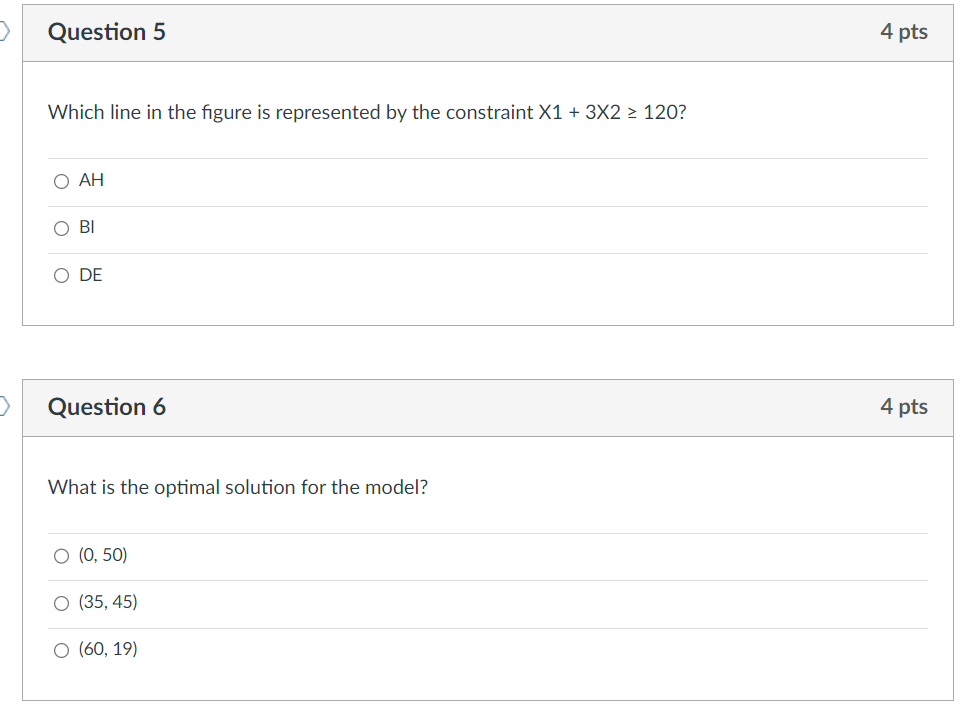This screenshot has width=975, height=719.
Task: Click the chevron beside Question 6
Action: (3, 406)
